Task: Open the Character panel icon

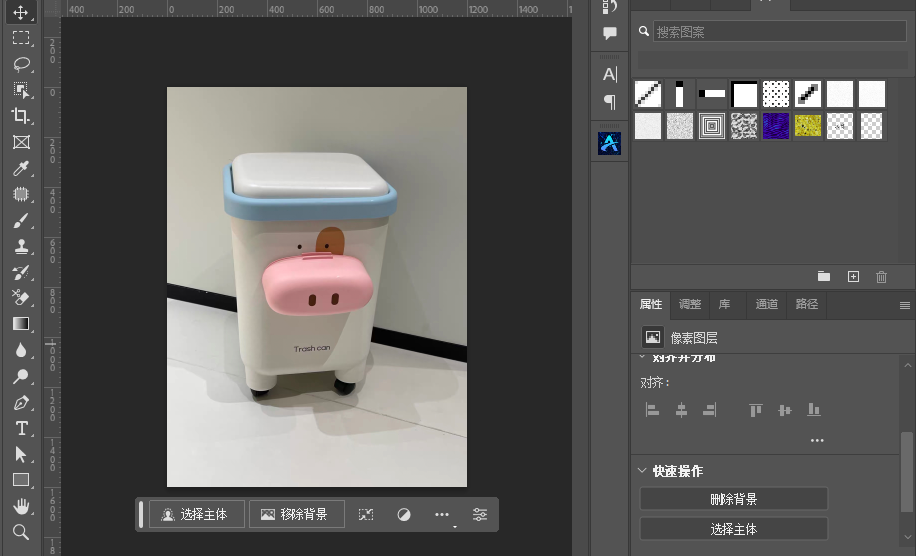Action: [x=609, y=74]
